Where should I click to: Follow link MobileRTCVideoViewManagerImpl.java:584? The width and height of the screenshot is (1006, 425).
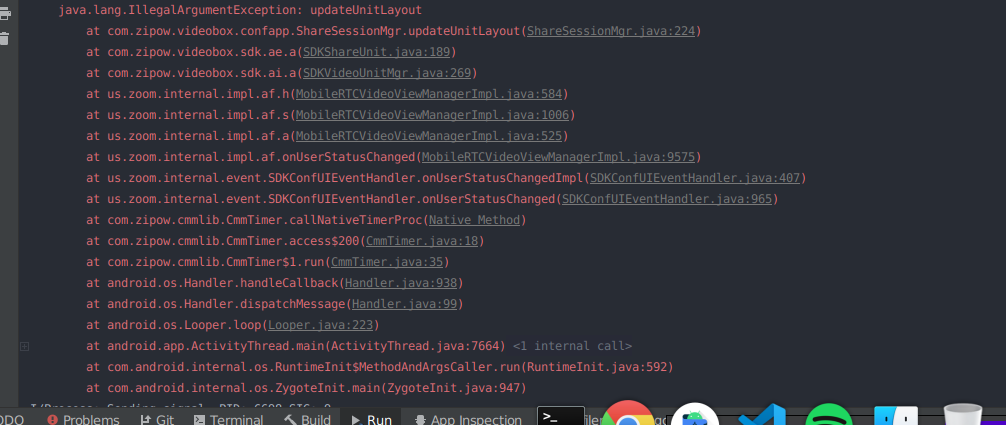(x=429, y=94)
